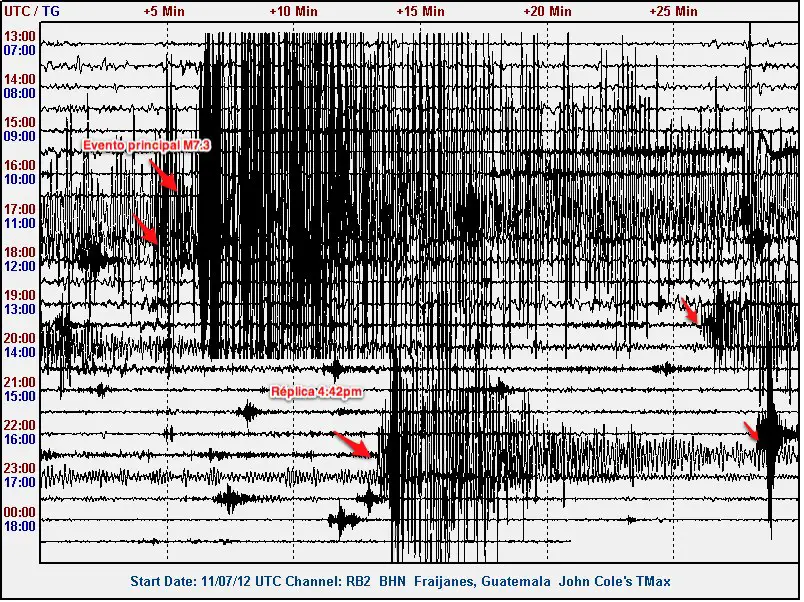Click 'Channel: RB2 BHN' footer text
This screenshot has width=804, height=602.
[345, 582]
